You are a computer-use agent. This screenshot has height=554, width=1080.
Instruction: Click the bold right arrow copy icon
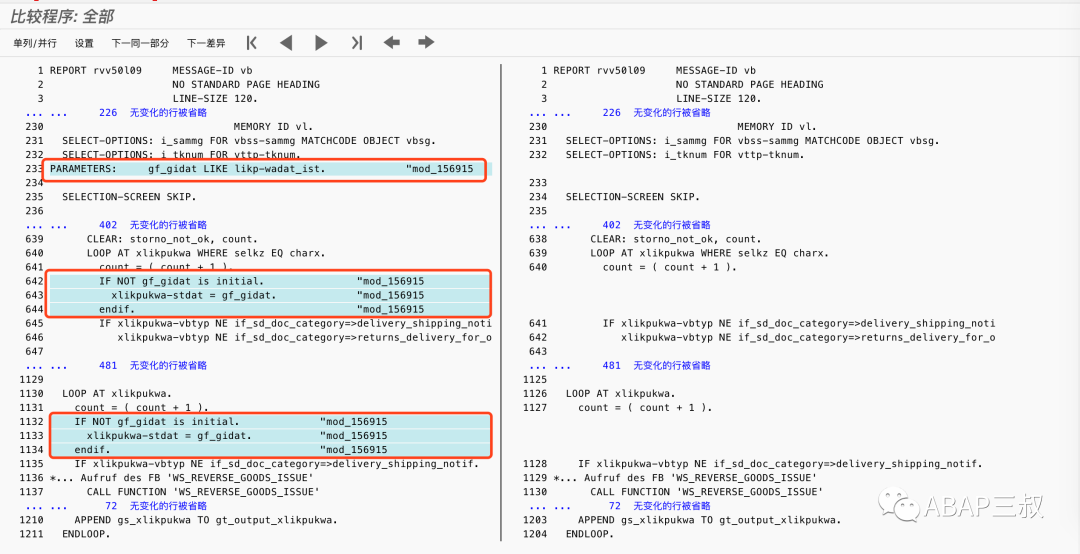point(426,43)
